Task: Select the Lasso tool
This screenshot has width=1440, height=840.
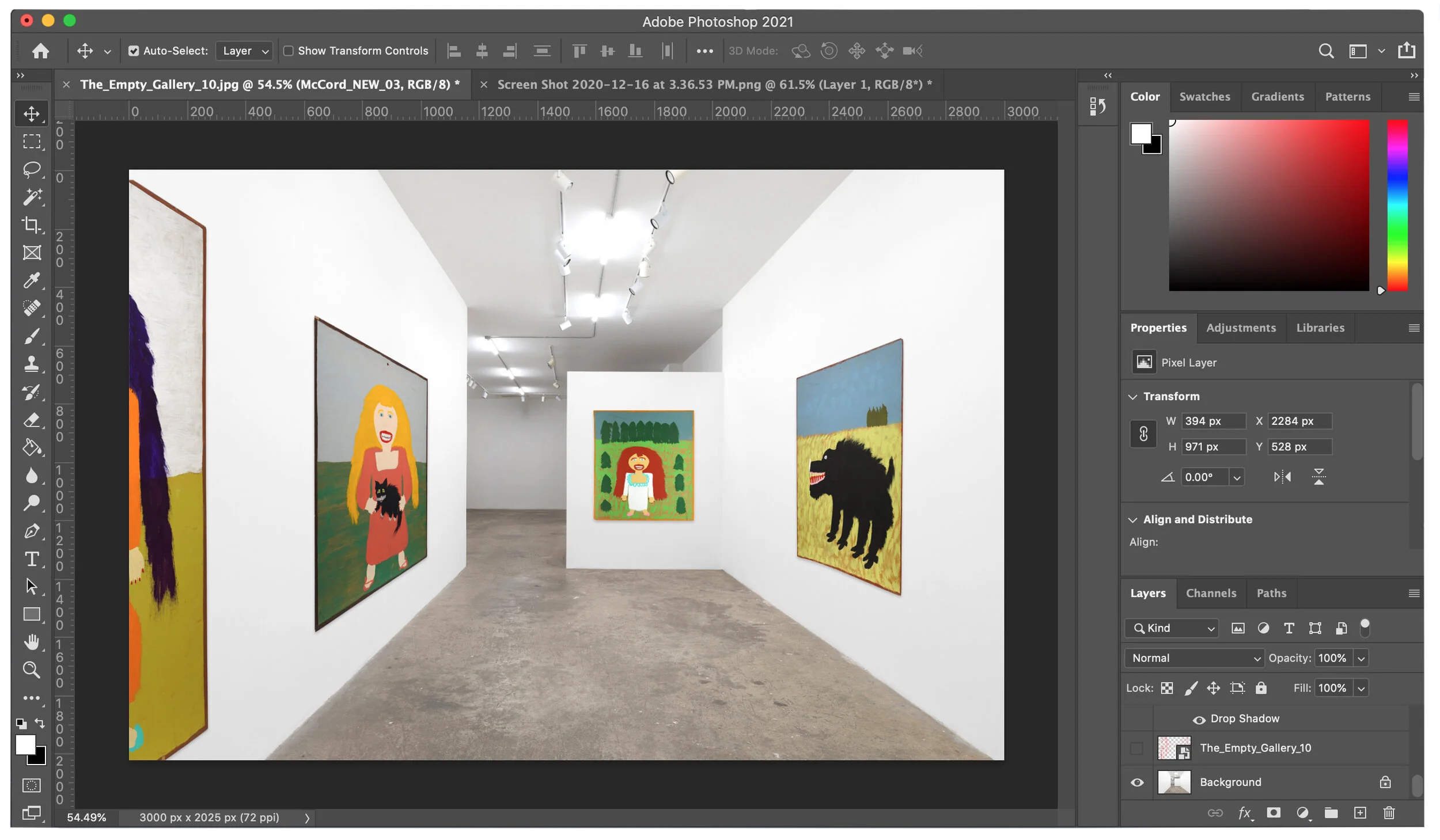Action: (x=32, y=169)
